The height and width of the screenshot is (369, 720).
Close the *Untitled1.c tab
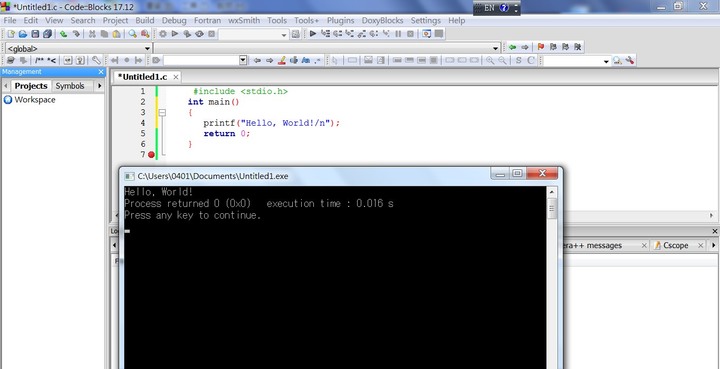175,77
